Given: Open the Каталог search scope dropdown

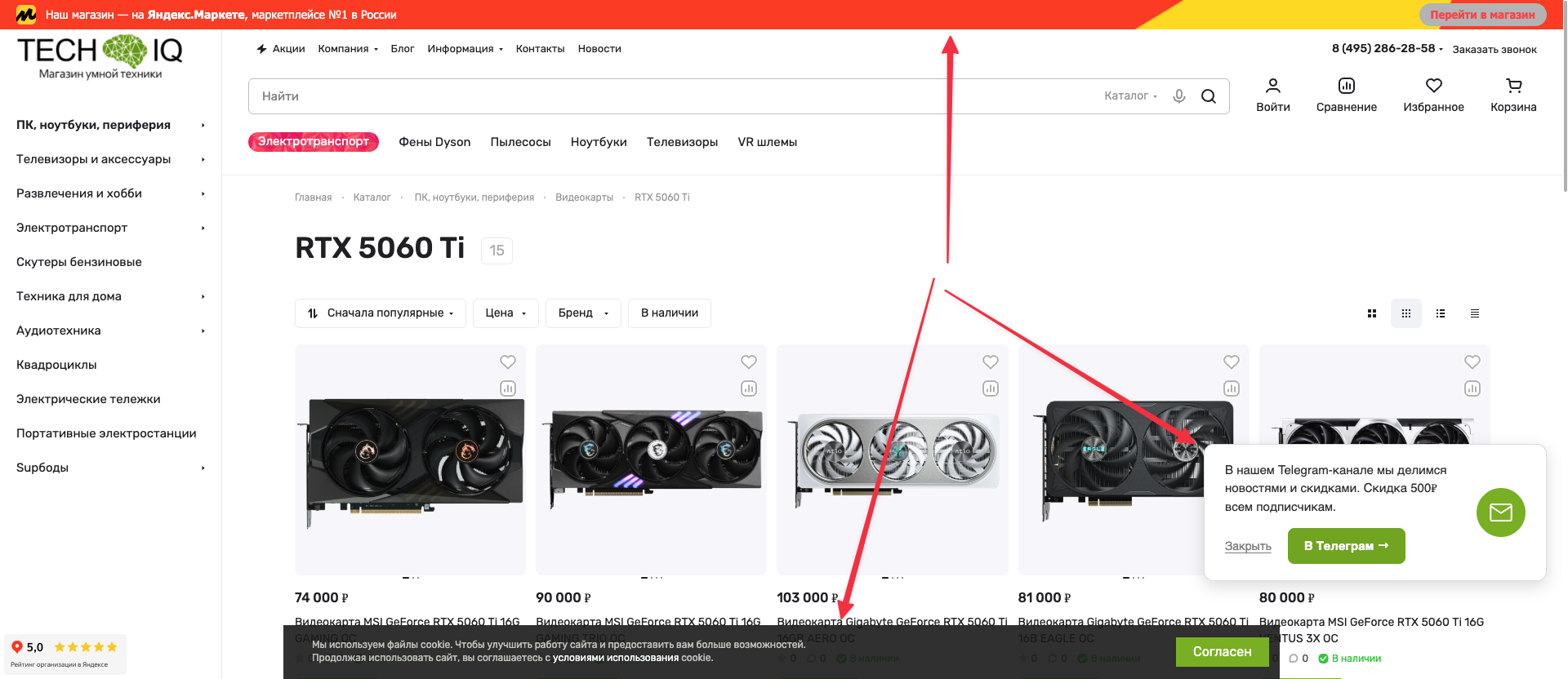Looking at the screenshot, I should tap(1131, 96).
